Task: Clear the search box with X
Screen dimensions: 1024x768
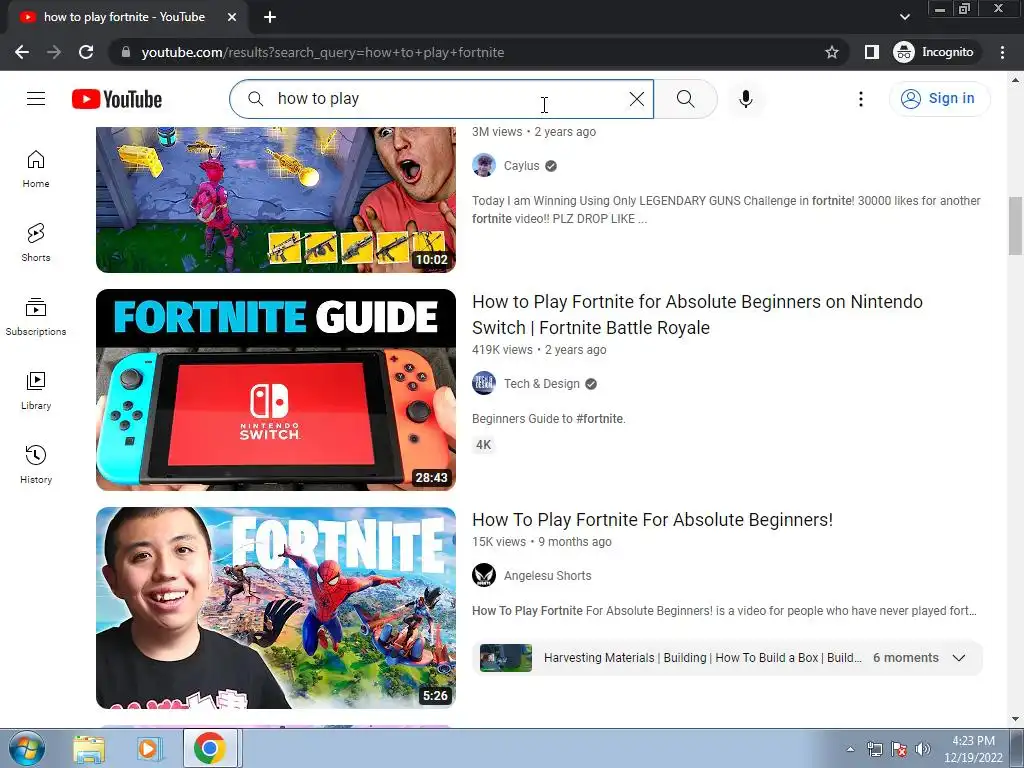Action: tap(636, 99)
